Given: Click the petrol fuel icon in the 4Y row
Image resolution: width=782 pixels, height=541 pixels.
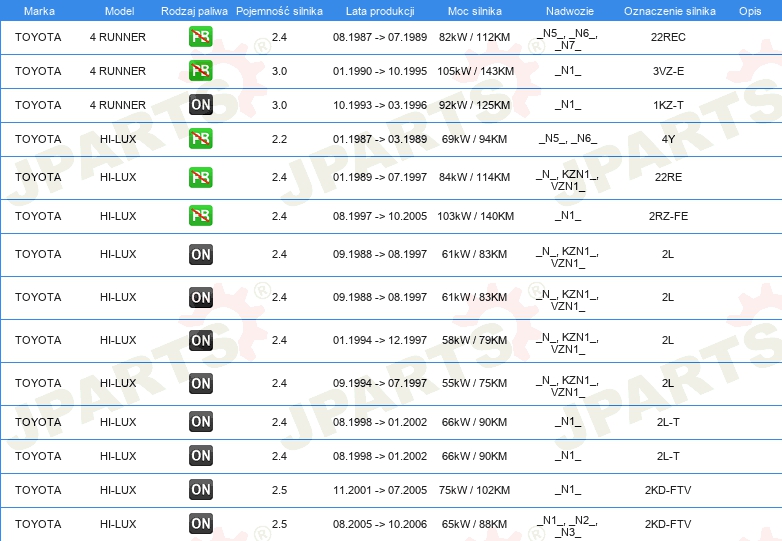Looking at the screenshot, I should point(200,139).
